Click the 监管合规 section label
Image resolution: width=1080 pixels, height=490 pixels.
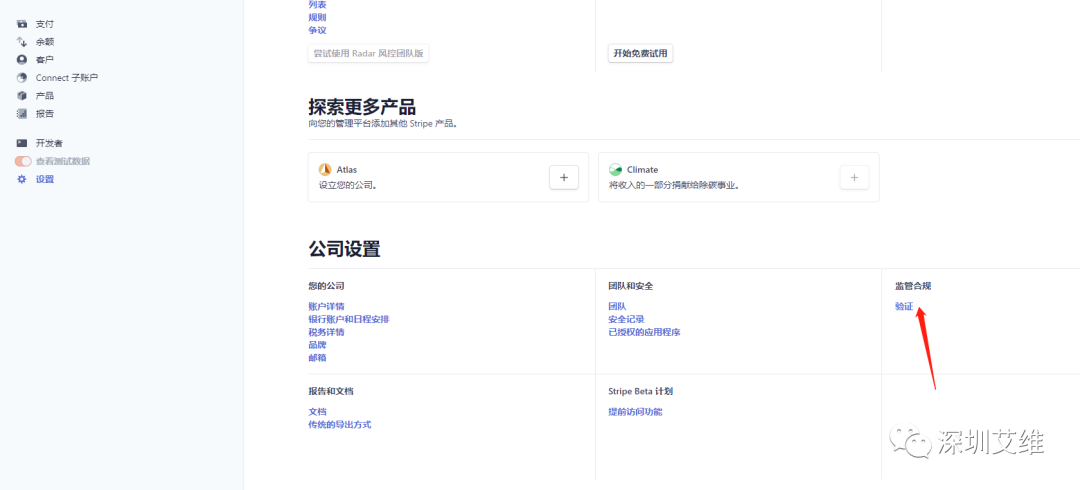pyautogui.click(x=913, y=285)
